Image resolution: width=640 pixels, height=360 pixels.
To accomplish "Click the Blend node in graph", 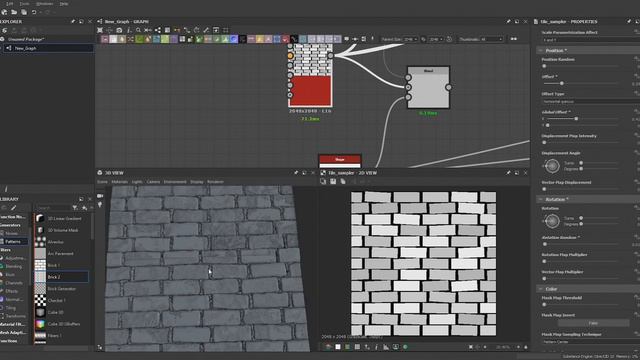I will click(428, 87).
